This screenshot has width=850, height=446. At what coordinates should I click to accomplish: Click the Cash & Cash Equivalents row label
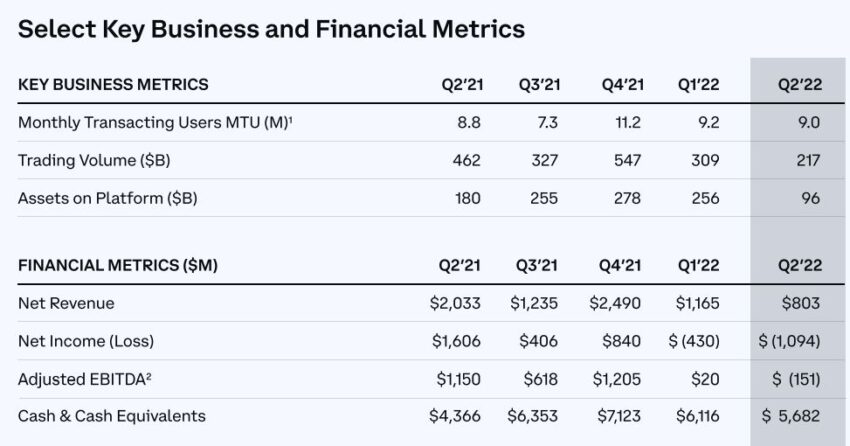tap(112, 416)
